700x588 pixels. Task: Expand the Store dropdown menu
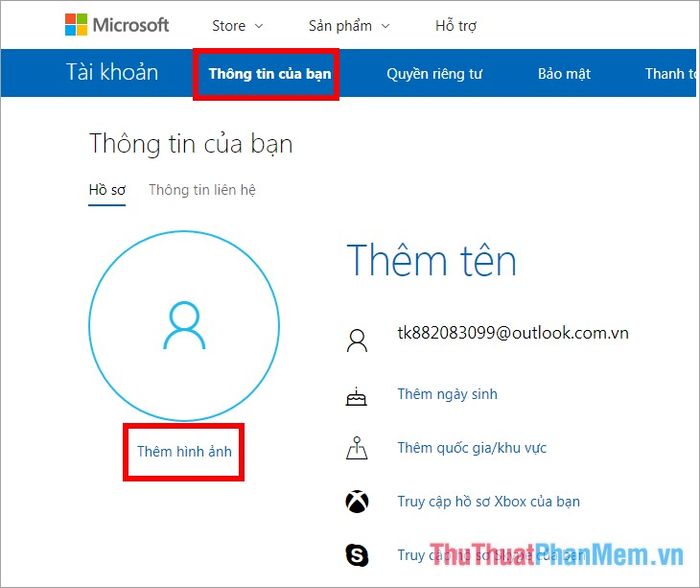pyautogui.click(x=238, y=26)
